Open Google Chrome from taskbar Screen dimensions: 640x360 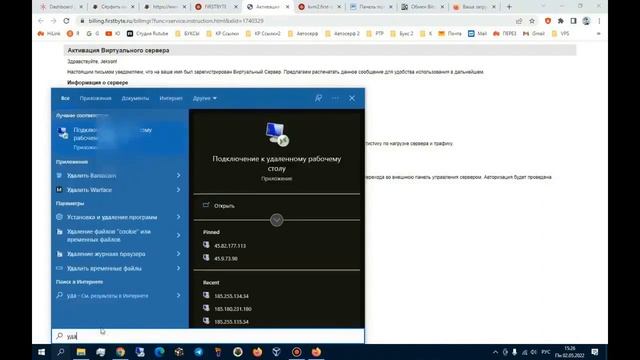click(120, 352)
